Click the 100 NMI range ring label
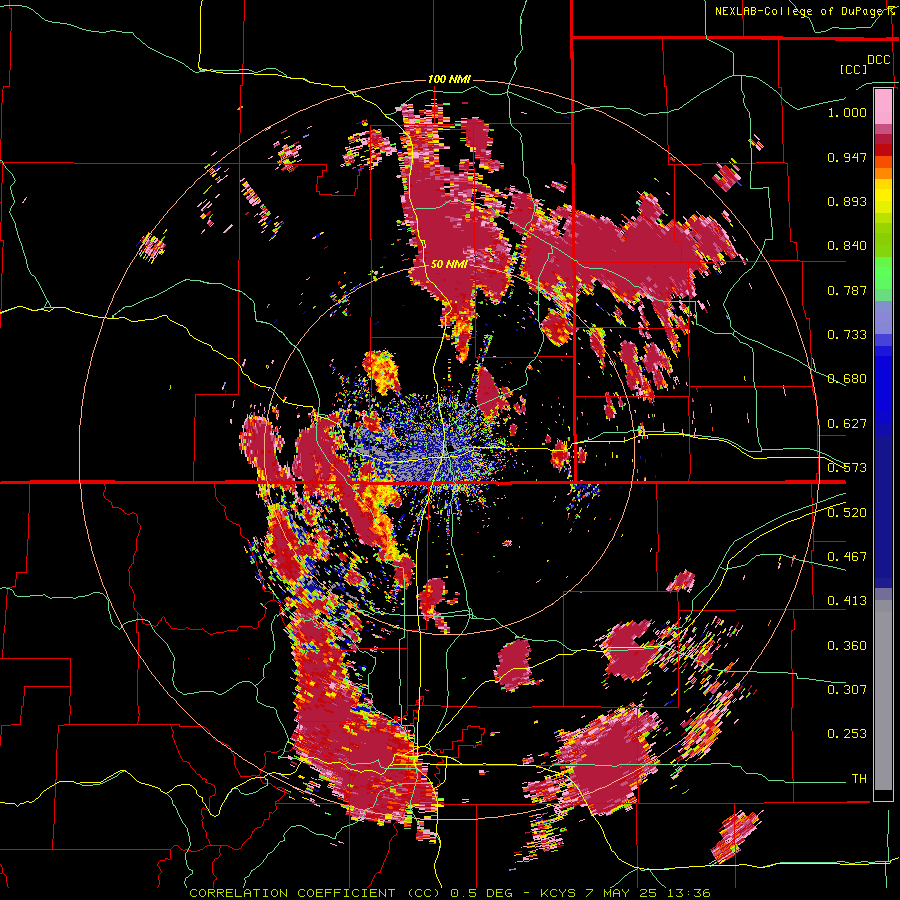Screen dimensions: 900x900 click(x=449, y=79)
